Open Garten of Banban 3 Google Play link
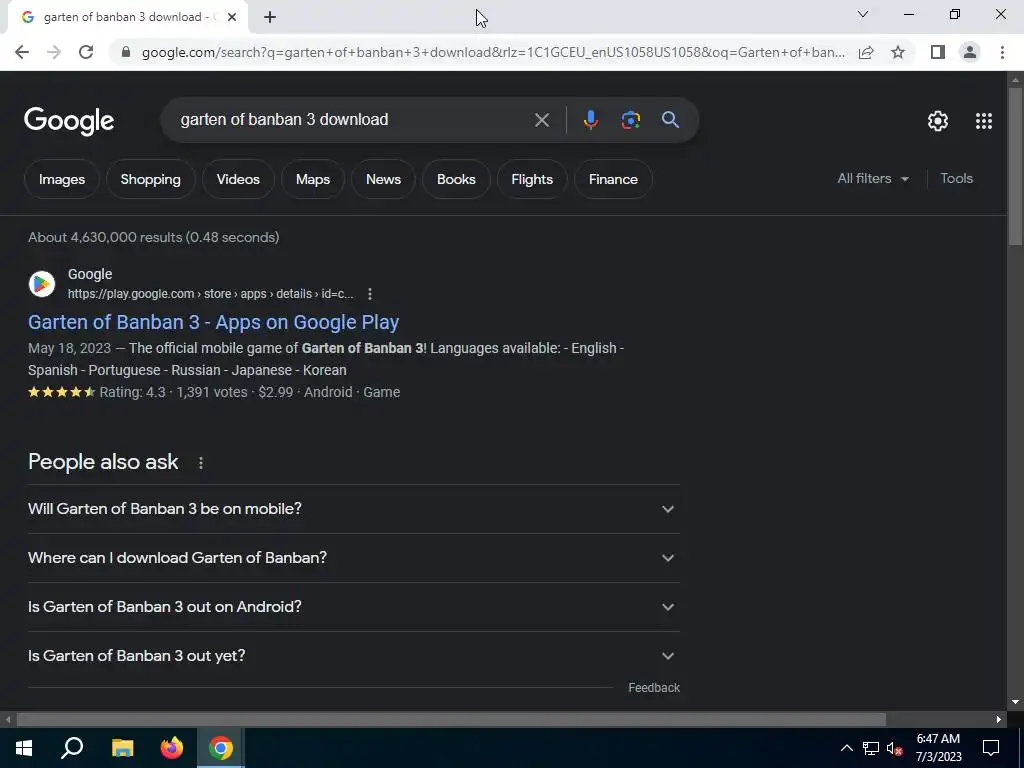This screenshot has height=768, width=1024. 214,322
